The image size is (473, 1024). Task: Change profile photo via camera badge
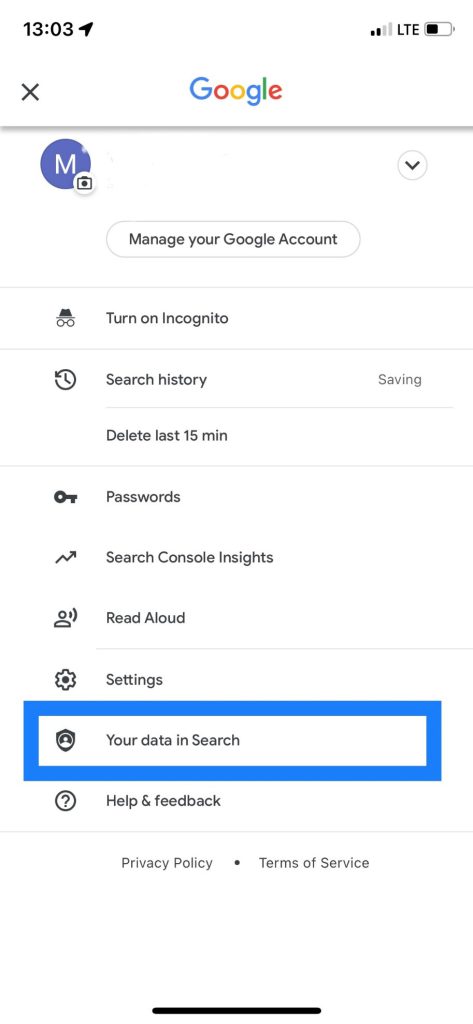(x=84, y=184)
